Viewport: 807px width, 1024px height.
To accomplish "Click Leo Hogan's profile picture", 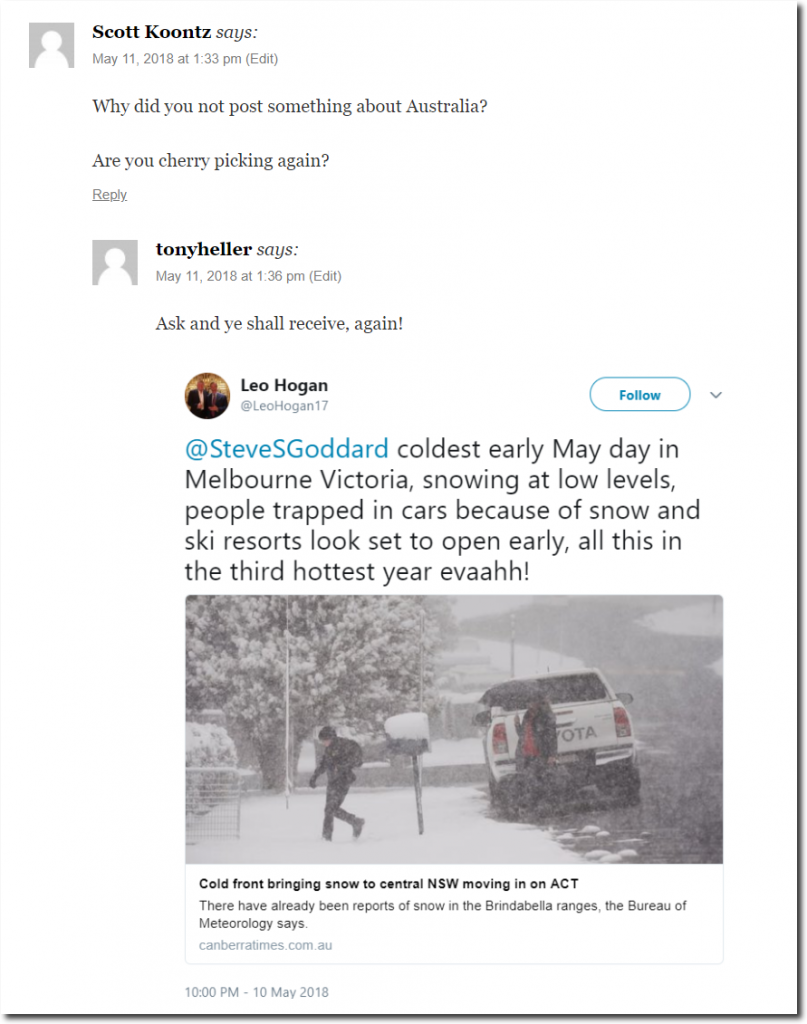I will pyautogui.click(x=207, y=395).
